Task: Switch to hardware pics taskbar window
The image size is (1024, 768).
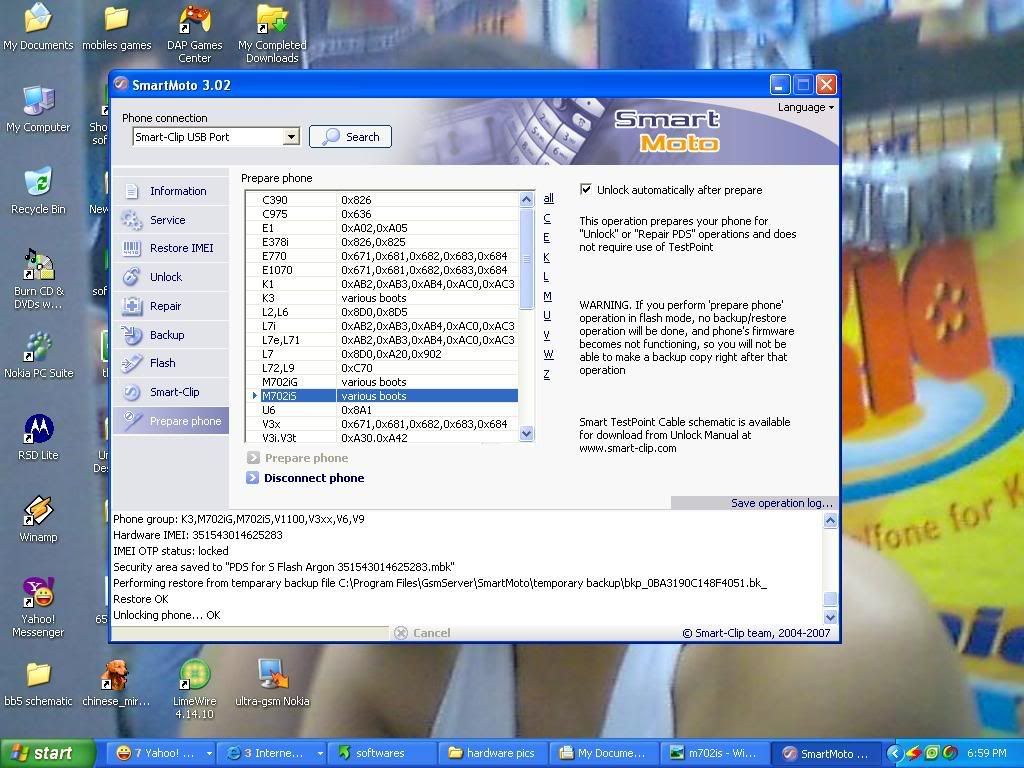Action: pyautogui.click(x=493, y=753)
